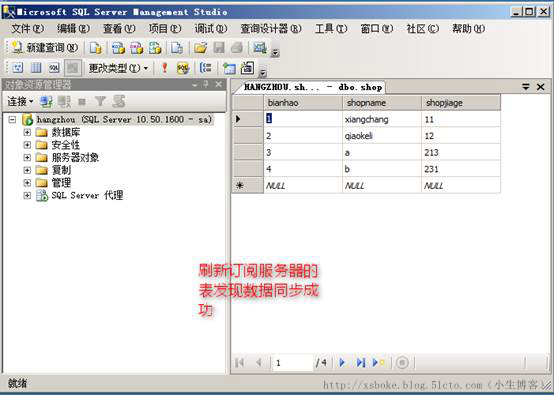Click the Connect Object Explorer icon

[46, 102]
